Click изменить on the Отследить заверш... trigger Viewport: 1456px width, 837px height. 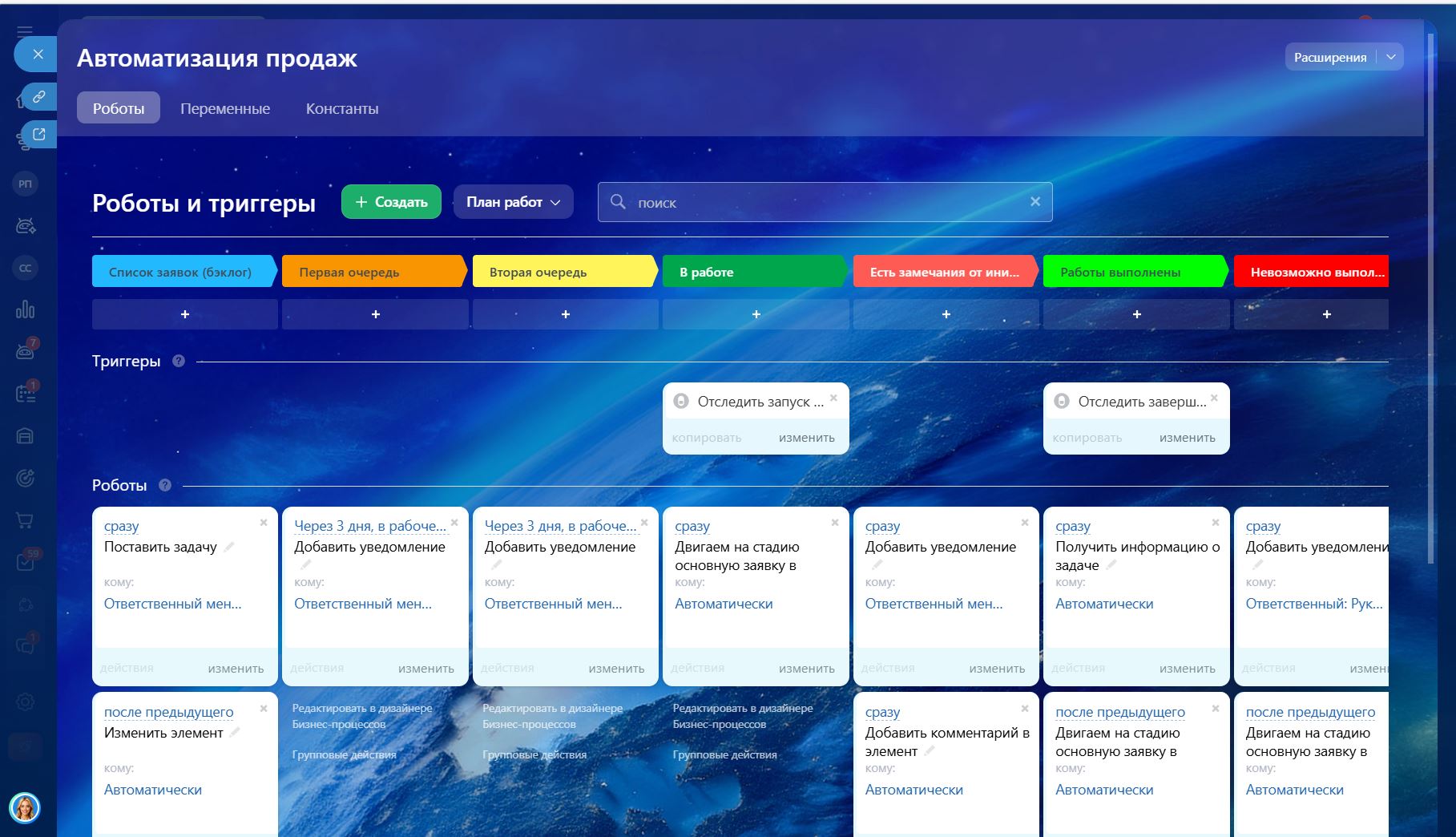click(1188, 438)
